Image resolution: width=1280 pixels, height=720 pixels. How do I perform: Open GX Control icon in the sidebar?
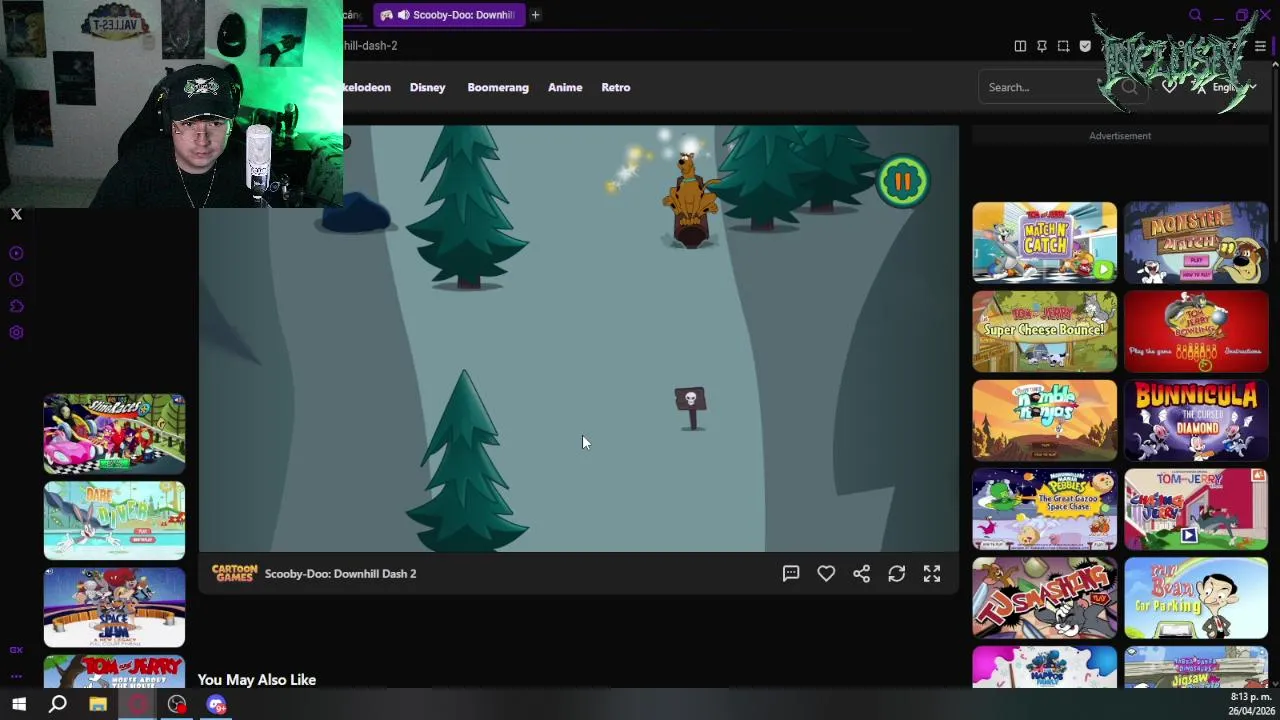[16, 650]
